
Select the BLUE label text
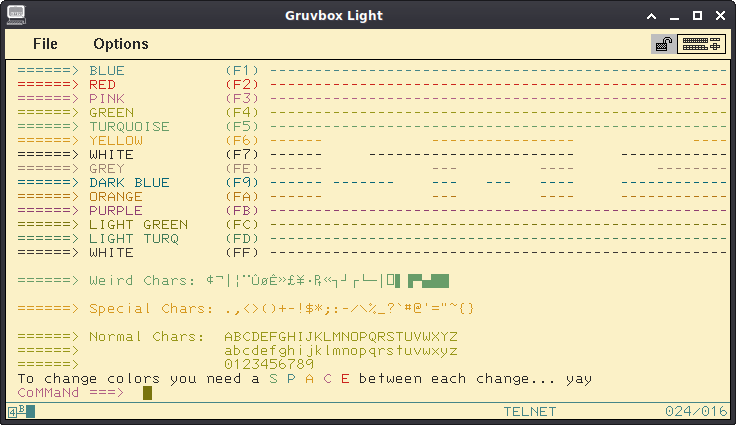107,70
